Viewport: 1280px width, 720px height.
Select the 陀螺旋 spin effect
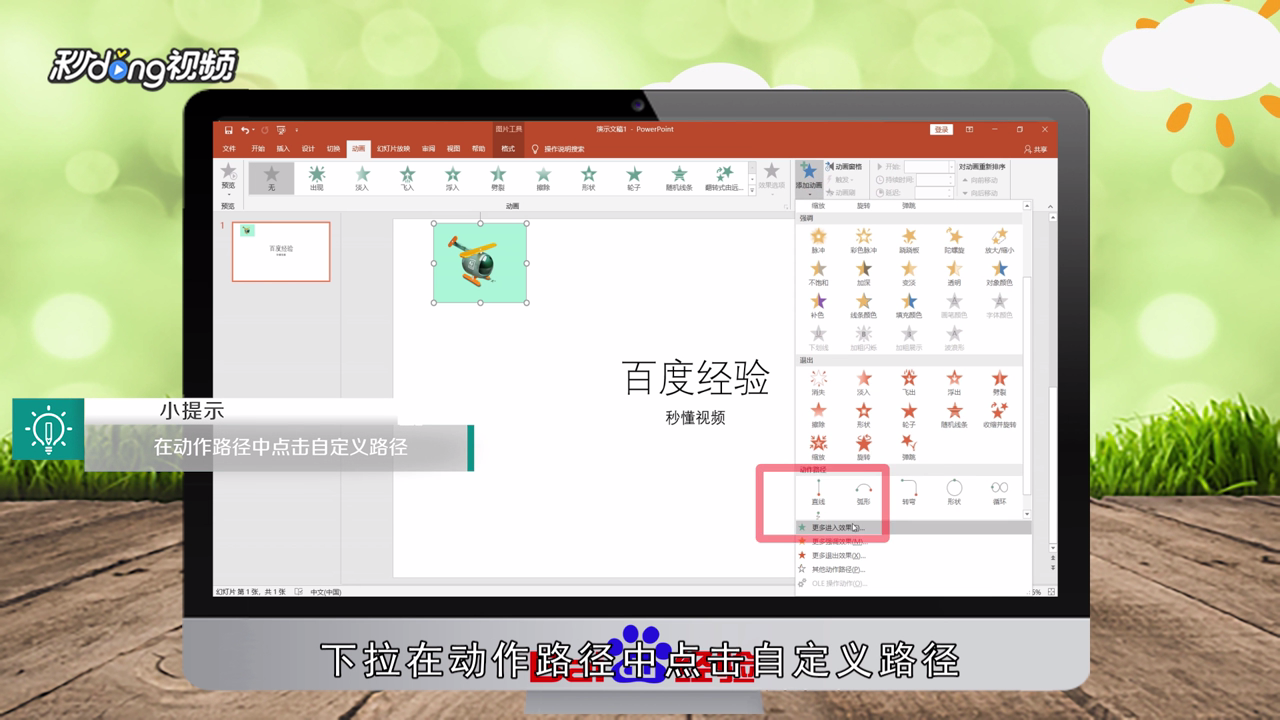click(x=954, y=241)
